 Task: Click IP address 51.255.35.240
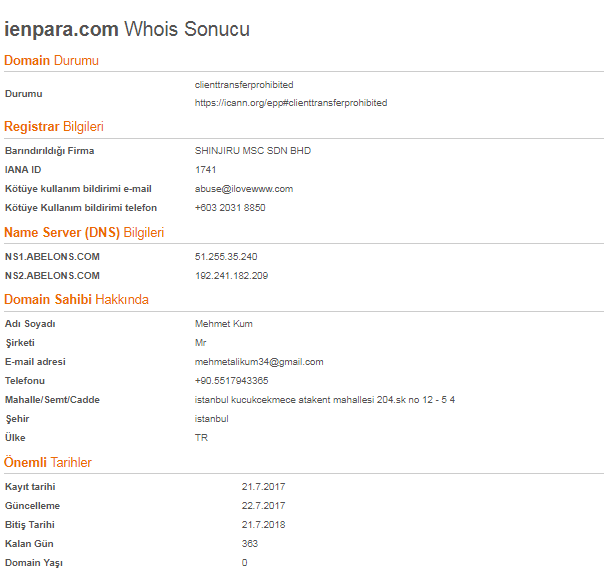point(226,257)
